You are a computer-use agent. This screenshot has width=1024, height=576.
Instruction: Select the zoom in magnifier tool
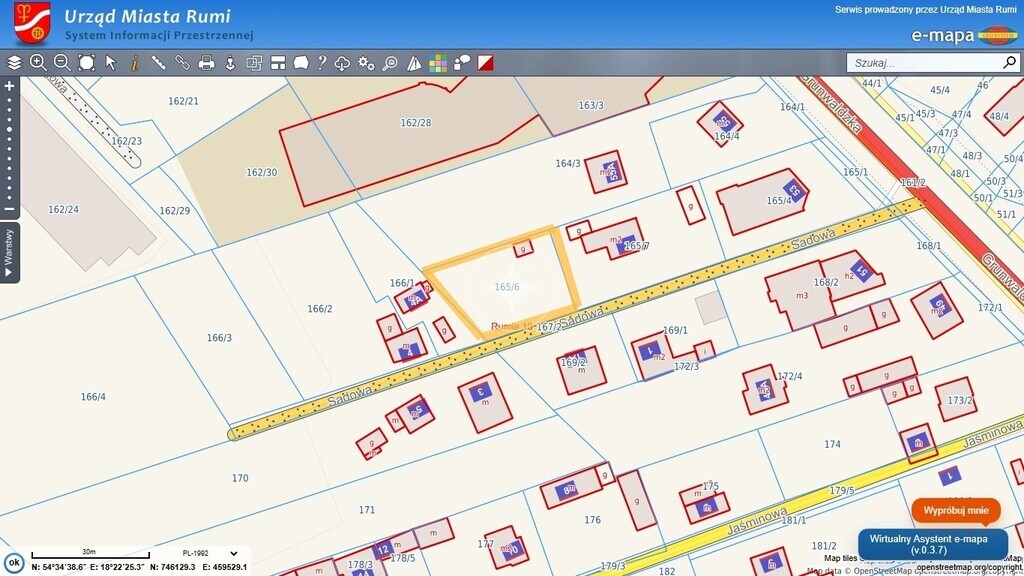(38, 63)
